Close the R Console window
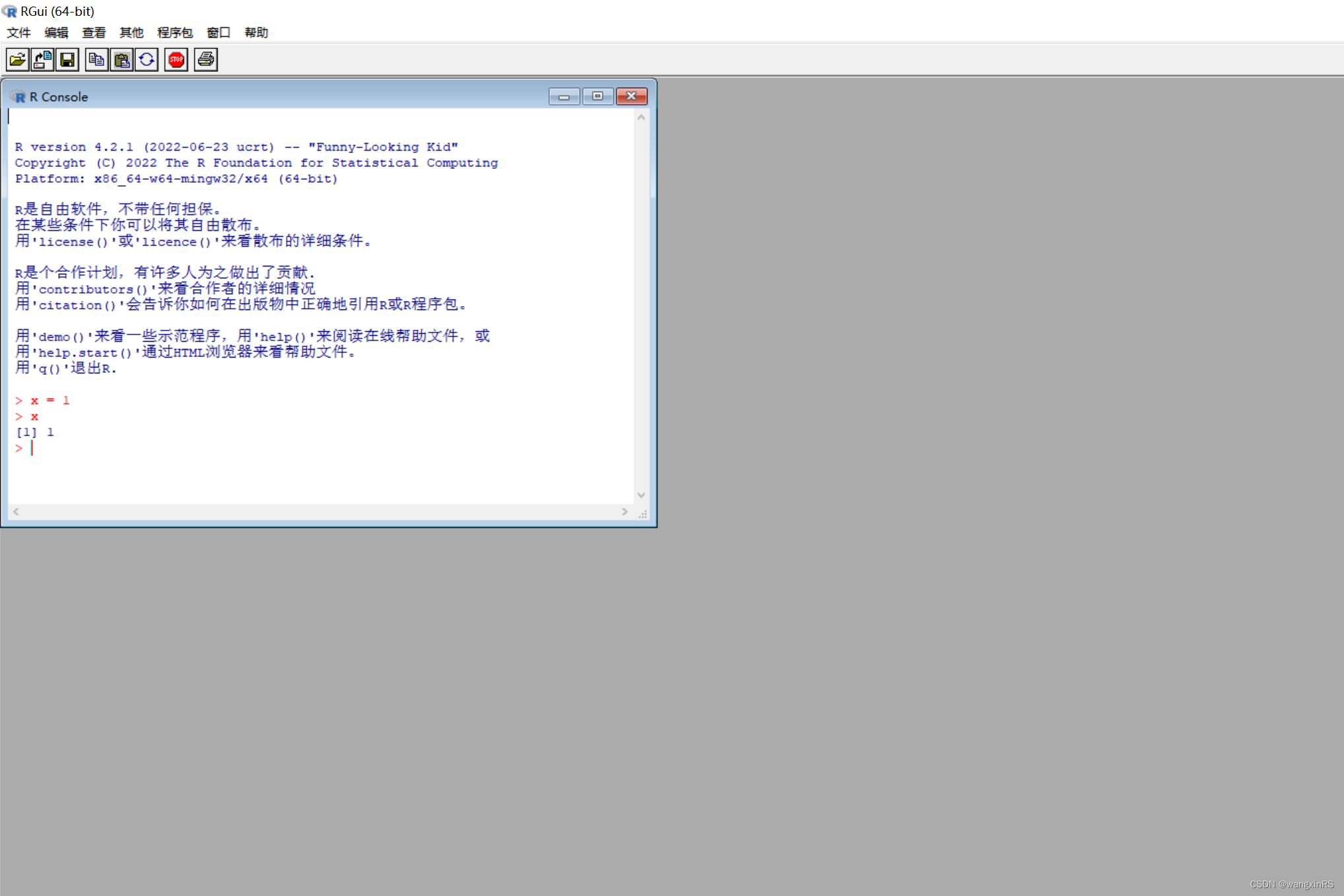The height and width of the screenshot is (896, 1344). point(632,96)
